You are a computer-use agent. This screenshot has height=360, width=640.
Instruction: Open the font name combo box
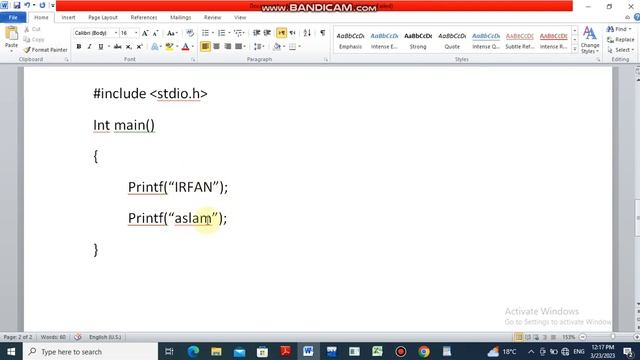96,33
